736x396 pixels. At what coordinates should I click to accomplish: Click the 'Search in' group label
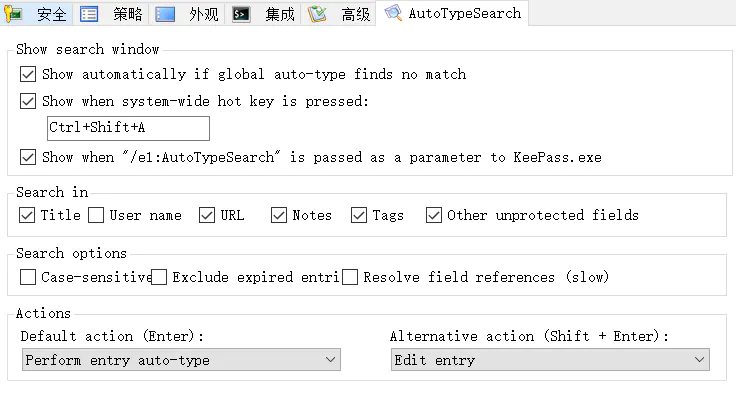click(52, 192)
